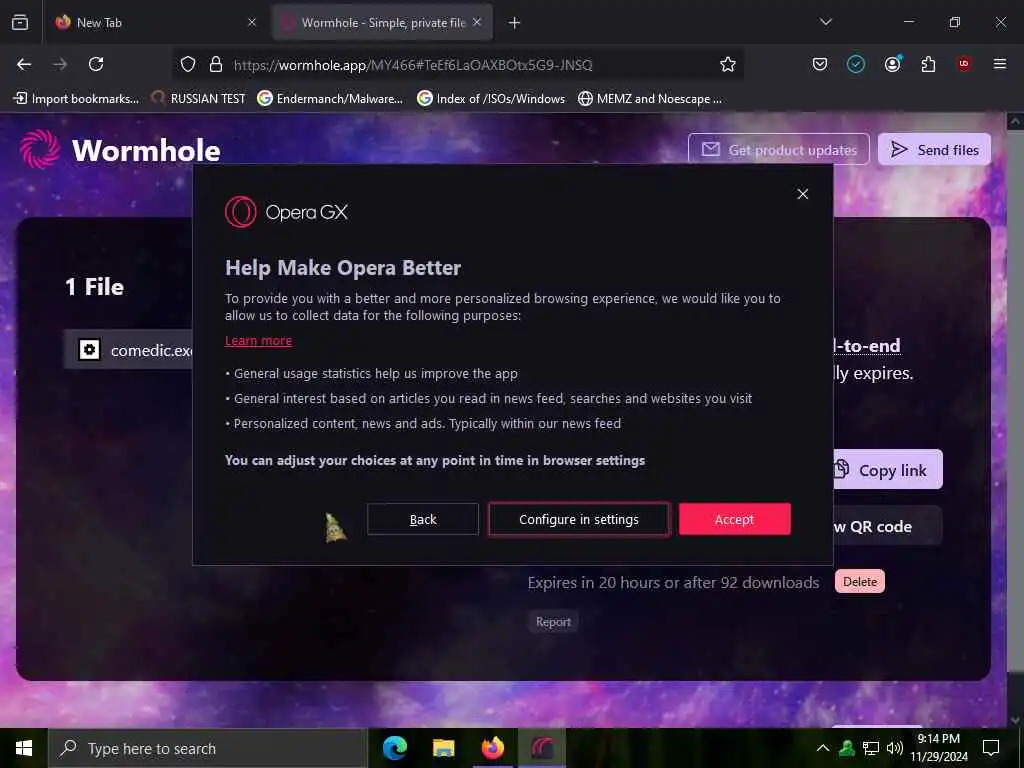Screen dimensions: 1024x768
Task: Click Configure in settings button
Action: (x=579, y=519)
